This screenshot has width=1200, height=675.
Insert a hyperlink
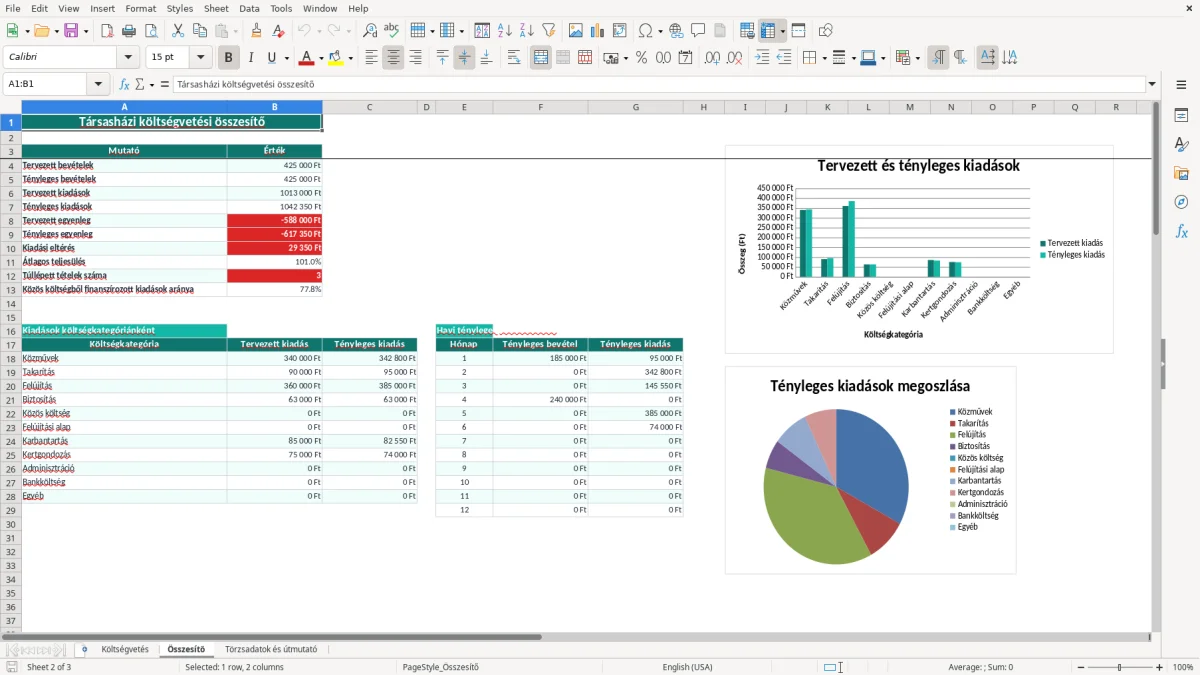click(676, 31)
